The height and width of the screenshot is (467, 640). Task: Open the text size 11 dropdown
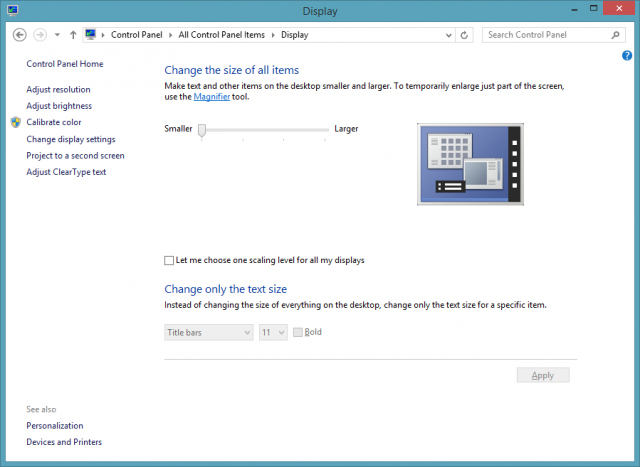[x=273, y=332]
